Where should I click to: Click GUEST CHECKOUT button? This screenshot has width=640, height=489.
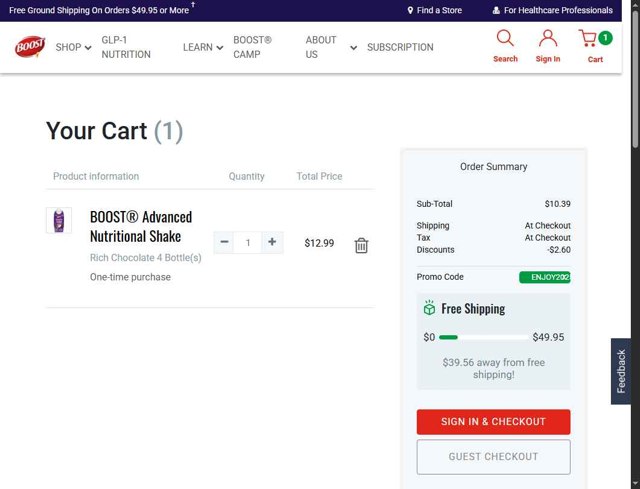493,457
